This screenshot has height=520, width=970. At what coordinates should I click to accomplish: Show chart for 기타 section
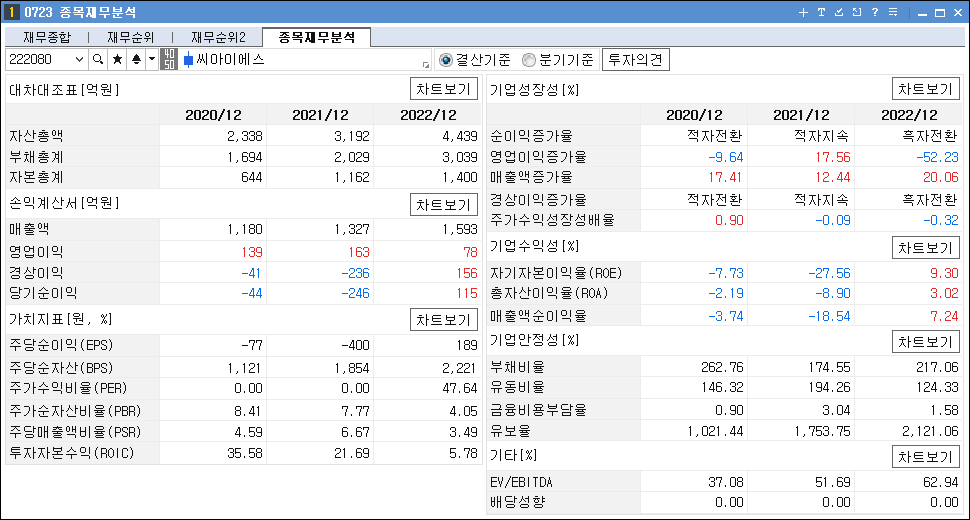tap(925, 457)
